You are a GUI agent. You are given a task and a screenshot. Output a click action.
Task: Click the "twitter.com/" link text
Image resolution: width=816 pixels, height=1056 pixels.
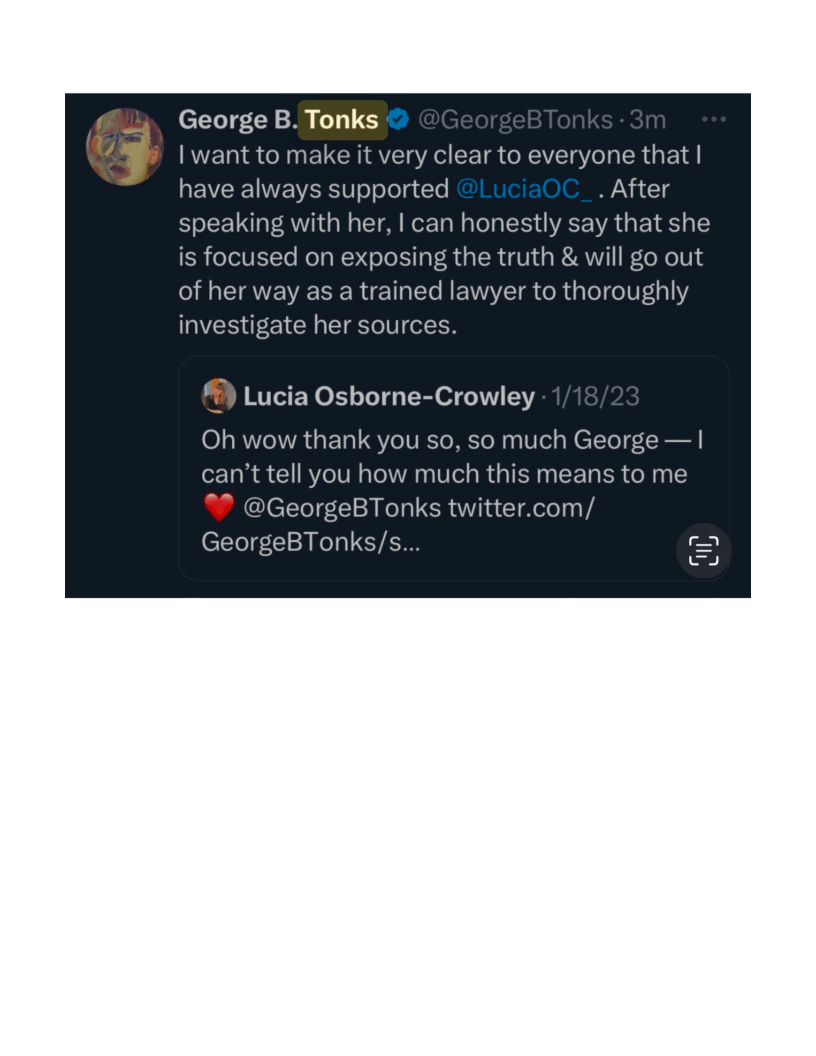click(521, 508)
